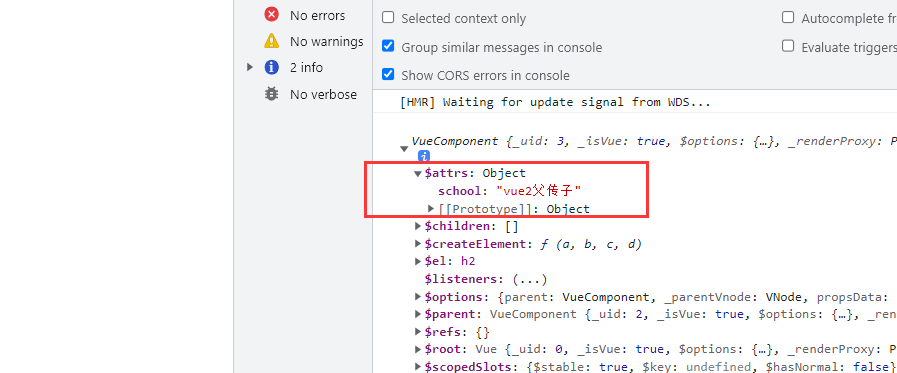Tick the Evaluate triggers checkbox
The height and width of the screenshot is (373, 897).
[788, 46]
